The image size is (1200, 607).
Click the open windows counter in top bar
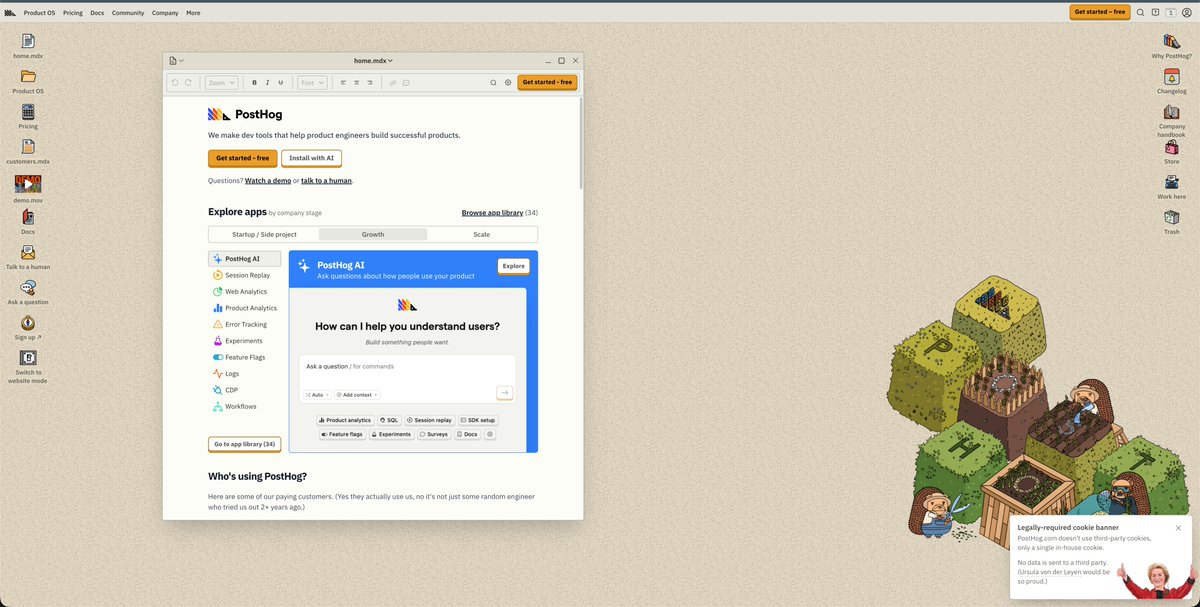[1171, 13]
